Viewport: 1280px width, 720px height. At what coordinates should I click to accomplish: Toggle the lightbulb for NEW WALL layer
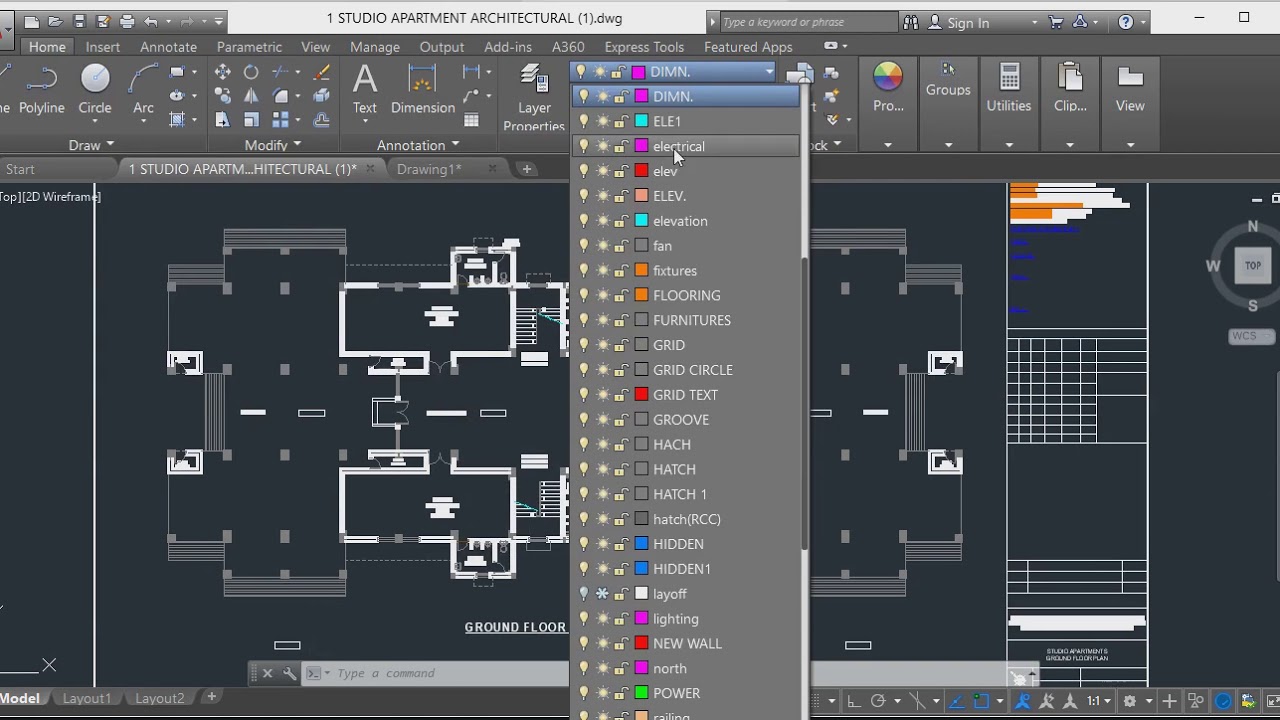click(584, 644)
